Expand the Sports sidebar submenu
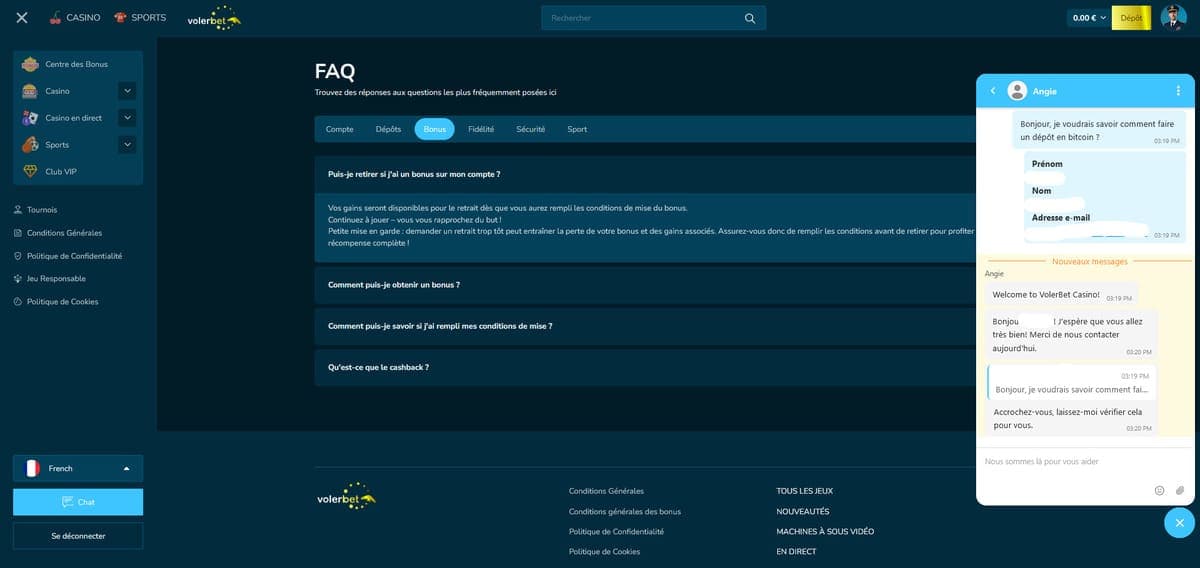The image size is (1200, 568). [126, 145]
